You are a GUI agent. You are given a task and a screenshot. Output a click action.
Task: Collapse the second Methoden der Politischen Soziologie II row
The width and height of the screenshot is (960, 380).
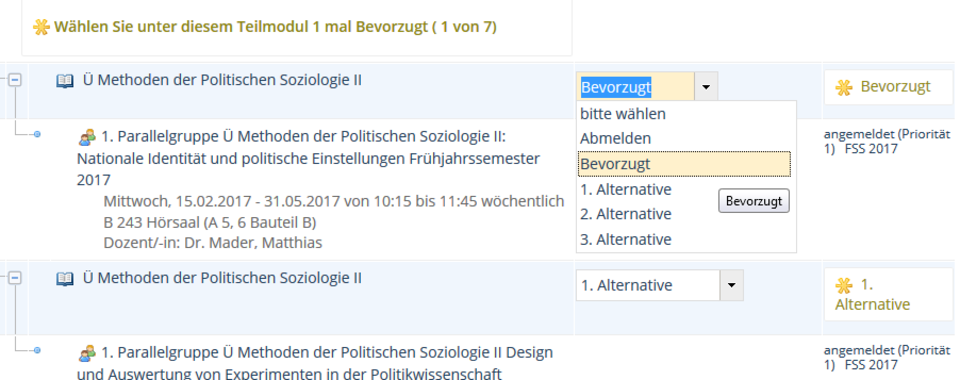click(15, 278)
